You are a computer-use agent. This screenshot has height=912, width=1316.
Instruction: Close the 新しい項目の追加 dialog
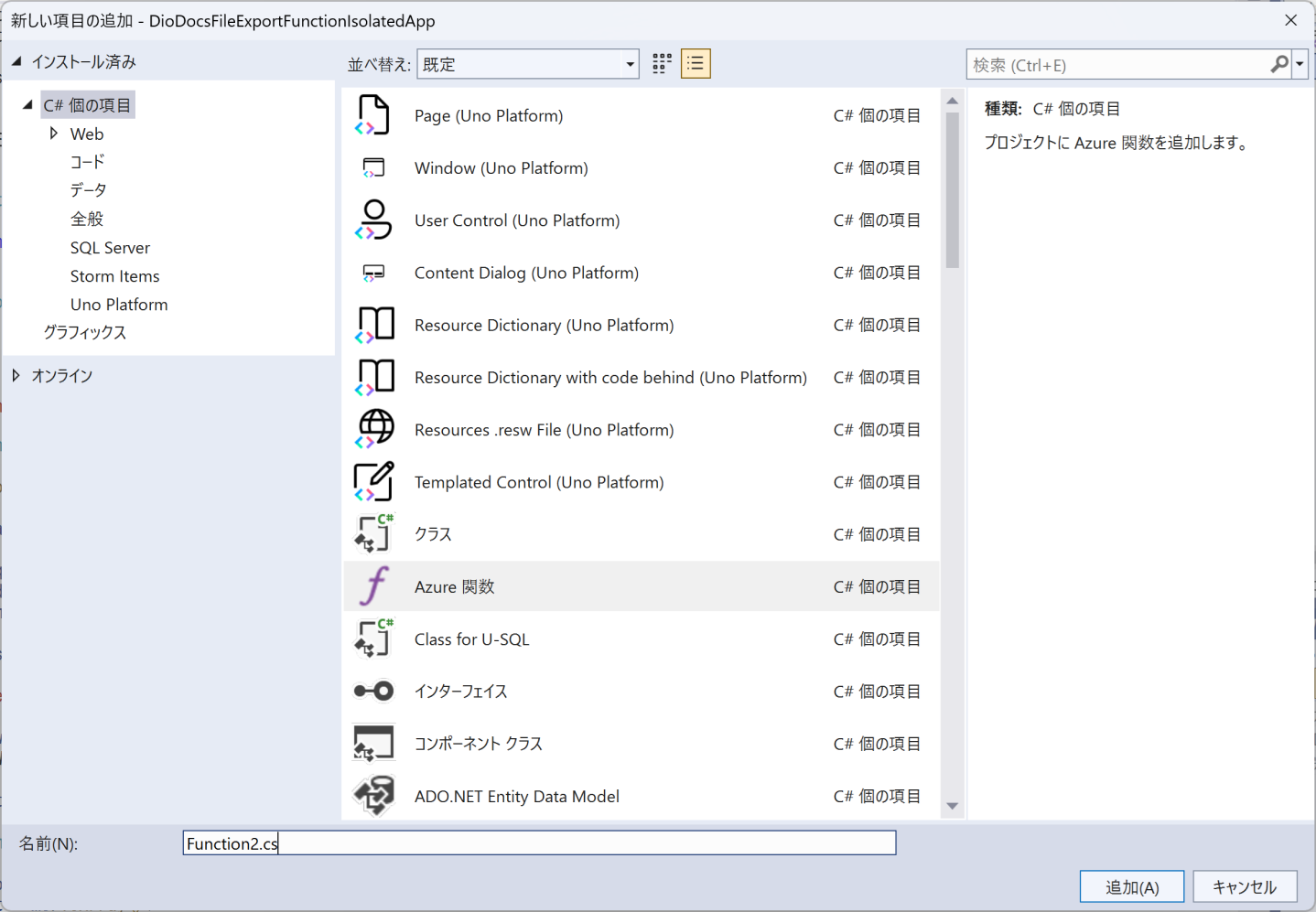coord(1291,20)
